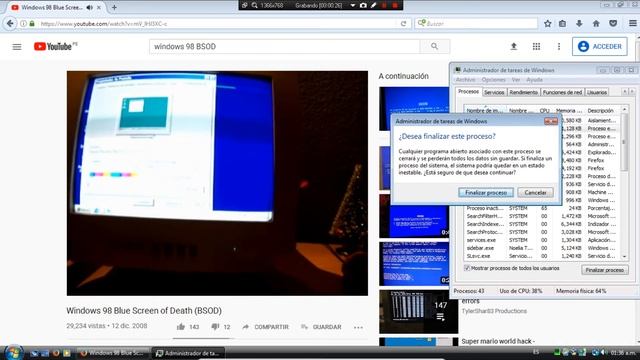640x360 pixels.
Task: Open Firefox downloads arrow icon
Action: pos(579,24)
